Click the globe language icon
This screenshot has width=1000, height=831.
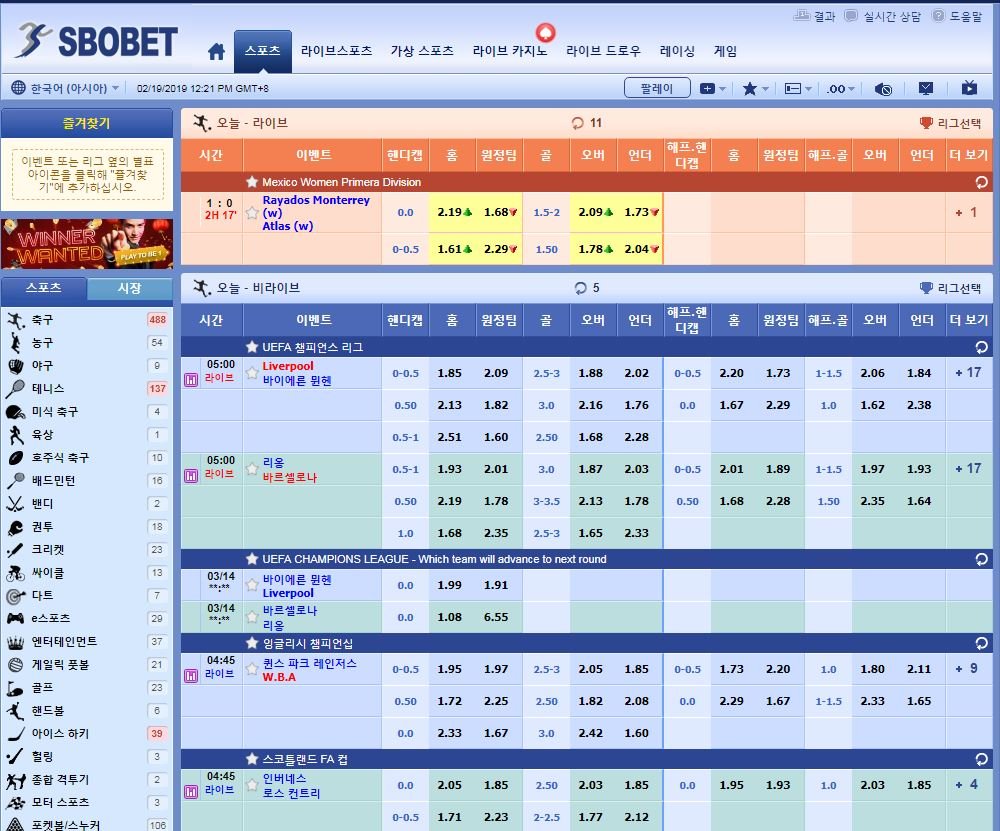[18, 88]
